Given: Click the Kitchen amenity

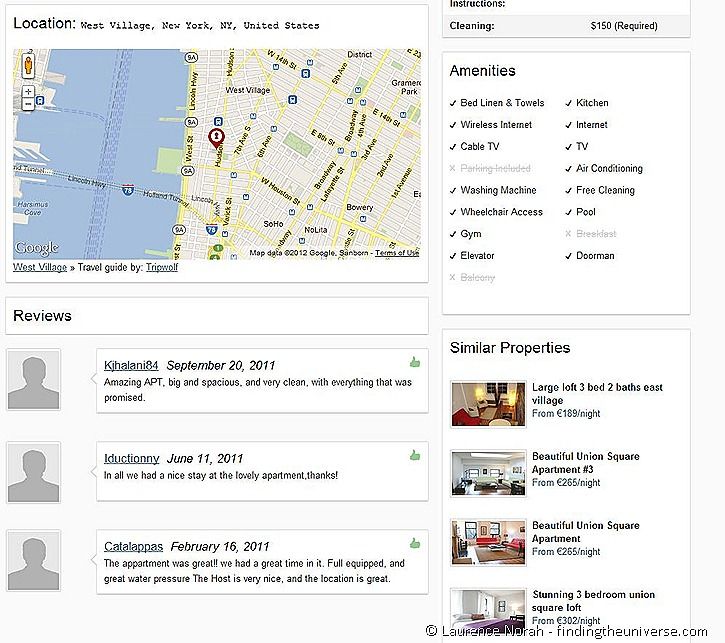Looking at the screenshot, I should tap(592, 103).
